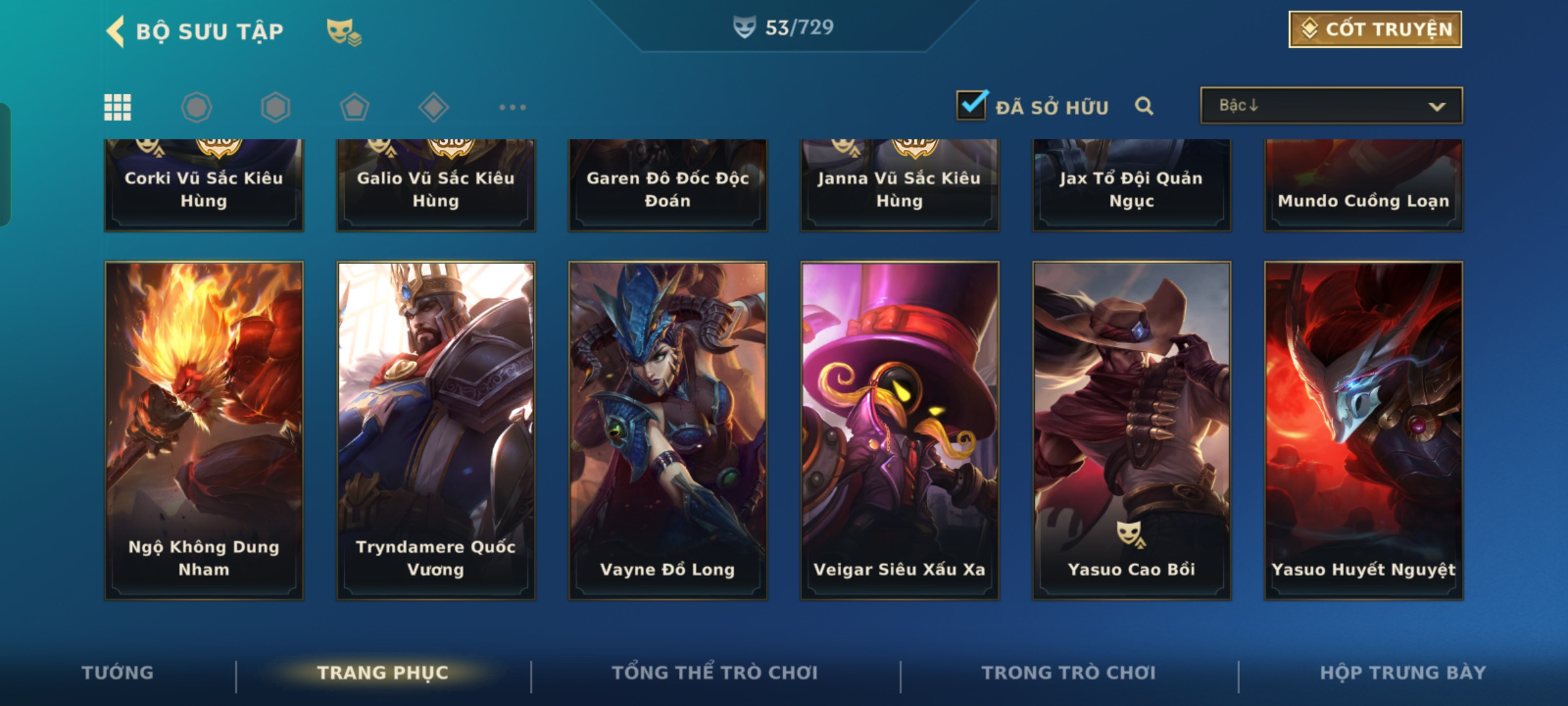This screenshot has width=1568, height=706.
Task: Open skin search magnifier icon
Action: [1144, 106]
